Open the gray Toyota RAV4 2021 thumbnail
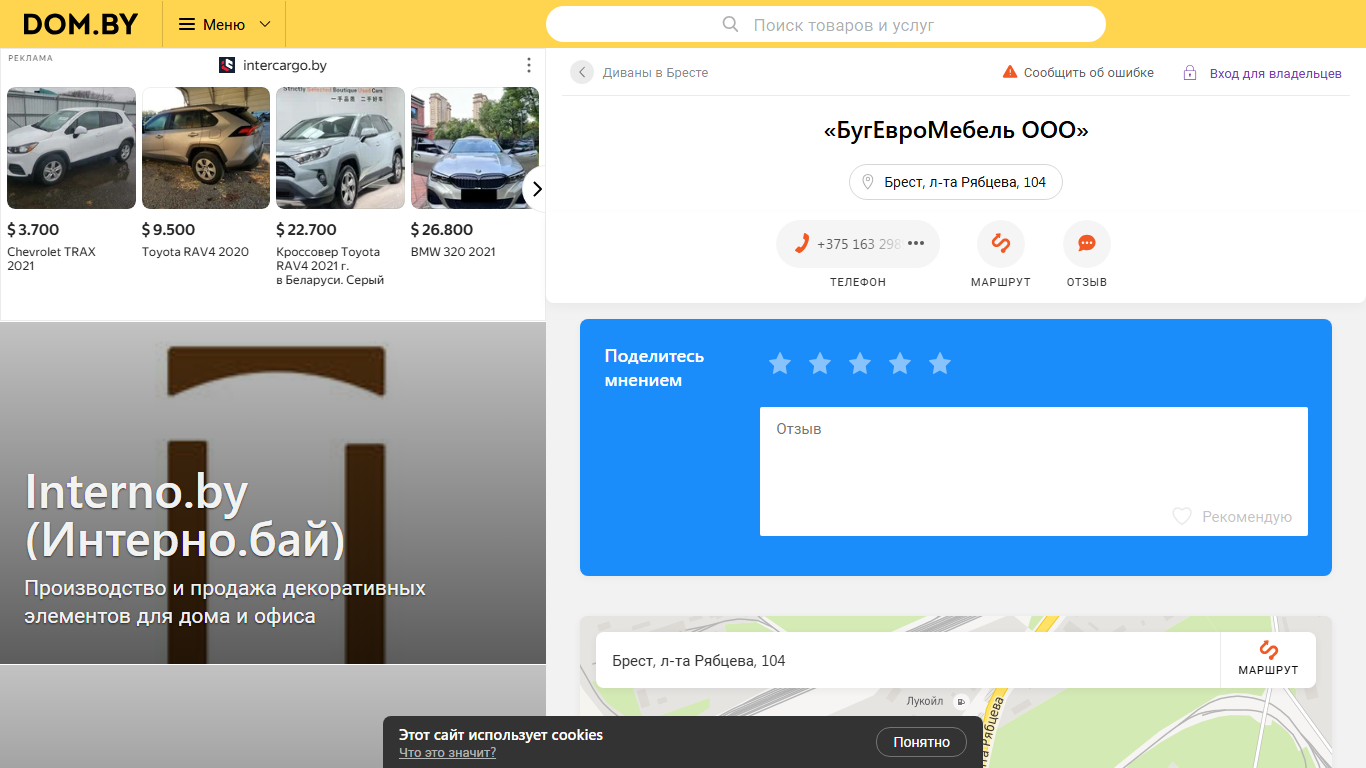 (340, 148)
